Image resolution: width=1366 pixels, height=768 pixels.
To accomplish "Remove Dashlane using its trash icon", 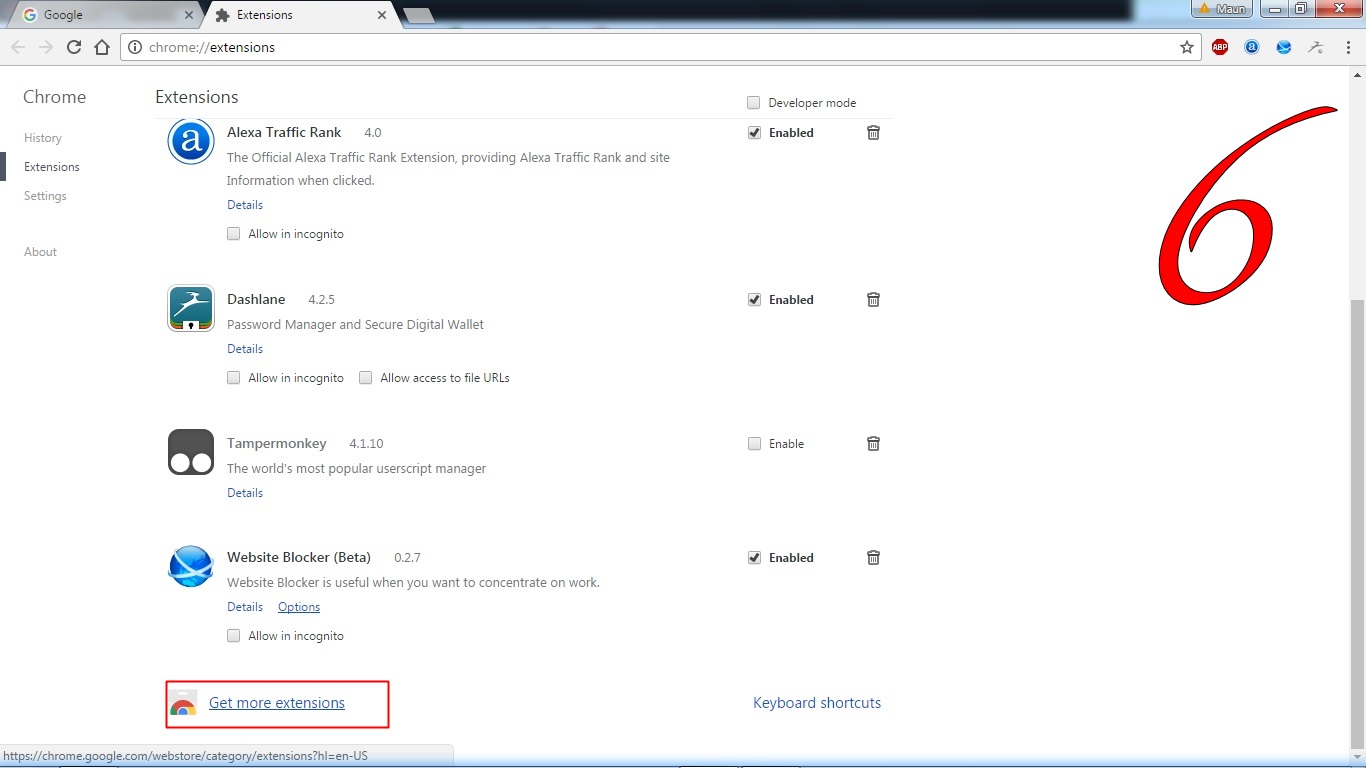I will coord(873,300).
